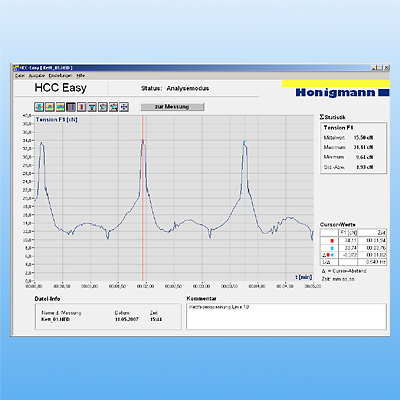Screen dimensions: 400x400
Task: Click the HCC-Easy title bar application icon
Action: coord(16,68)
